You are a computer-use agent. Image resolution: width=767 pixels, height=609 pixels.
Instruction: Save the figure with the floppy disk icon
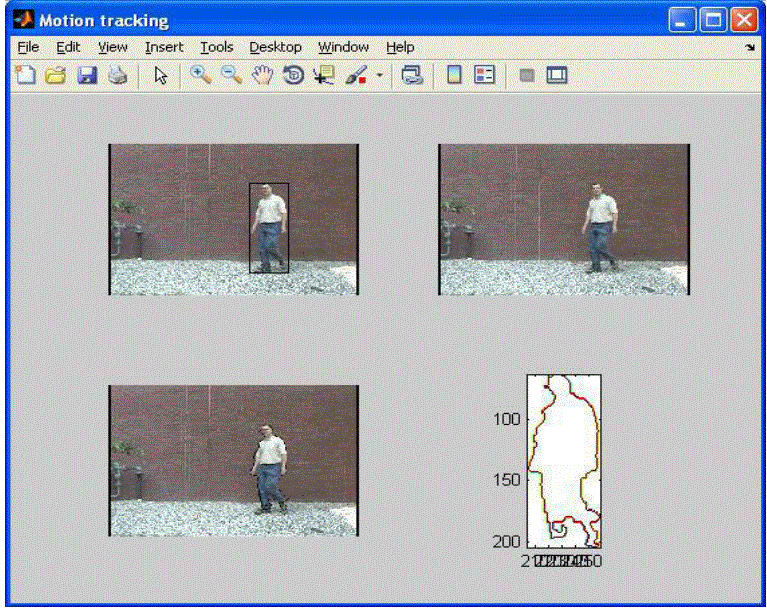coord(87,75)
